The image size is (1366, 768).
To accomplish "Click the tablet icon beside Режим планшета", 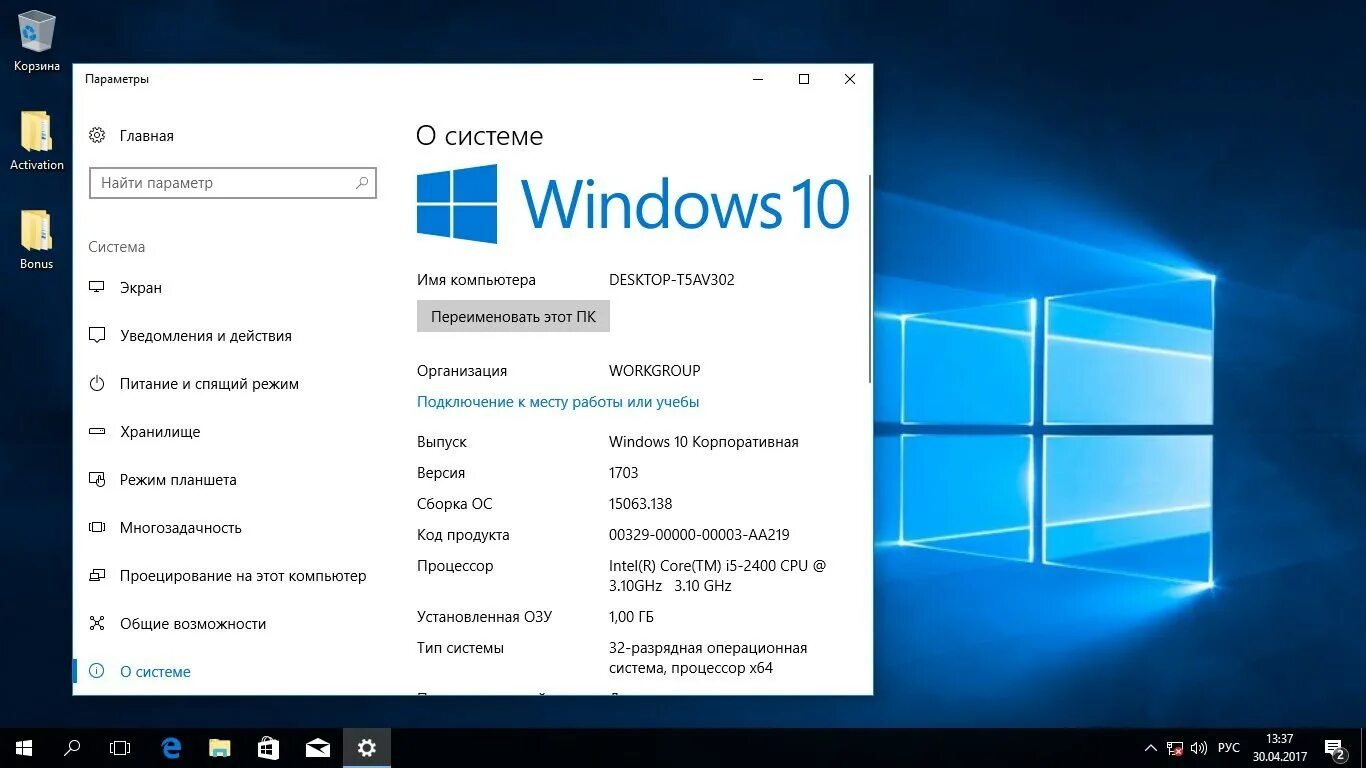I will pyautogui.click(x=97, y=479).
